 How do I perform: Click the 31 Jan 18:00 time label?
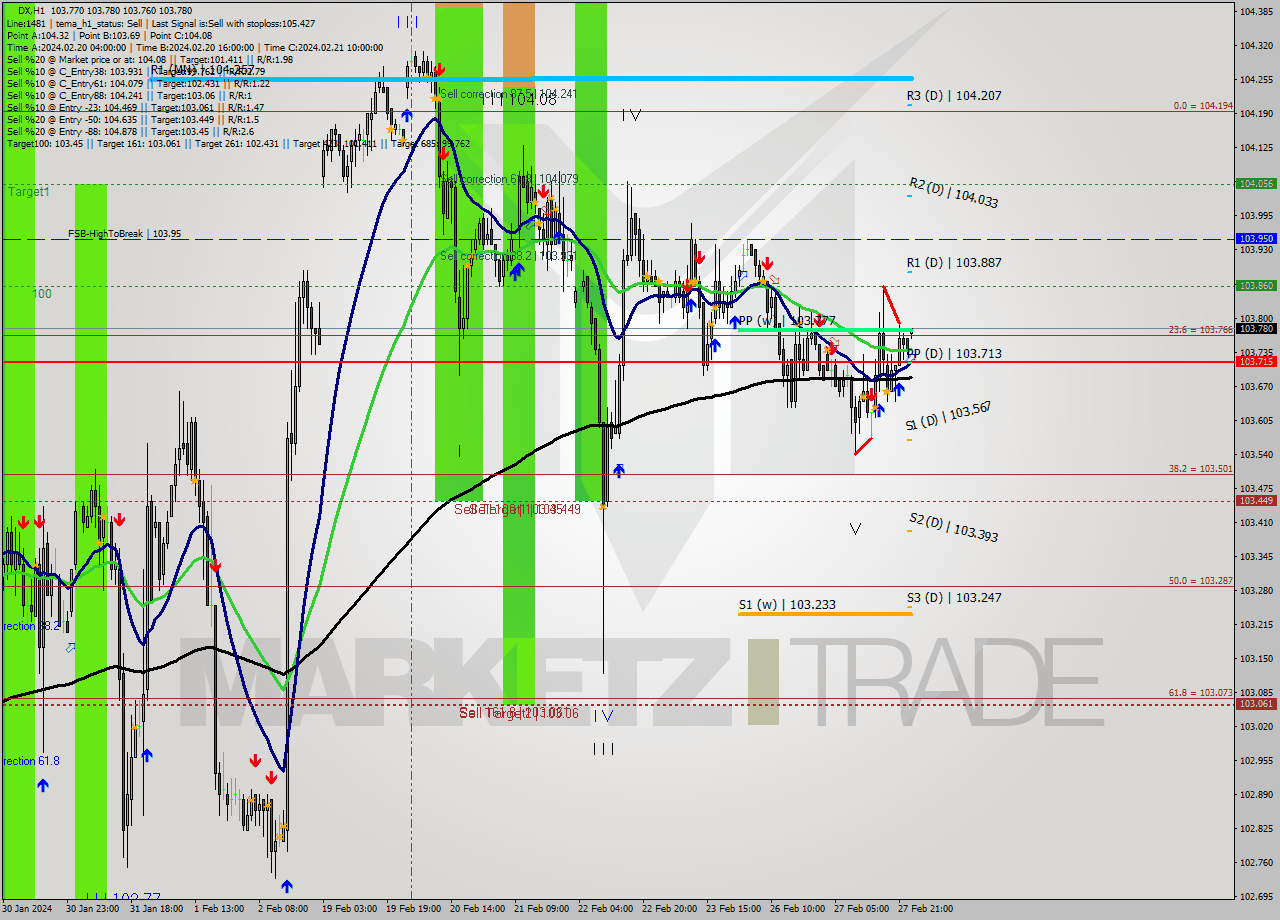click(x=157, y=909)
